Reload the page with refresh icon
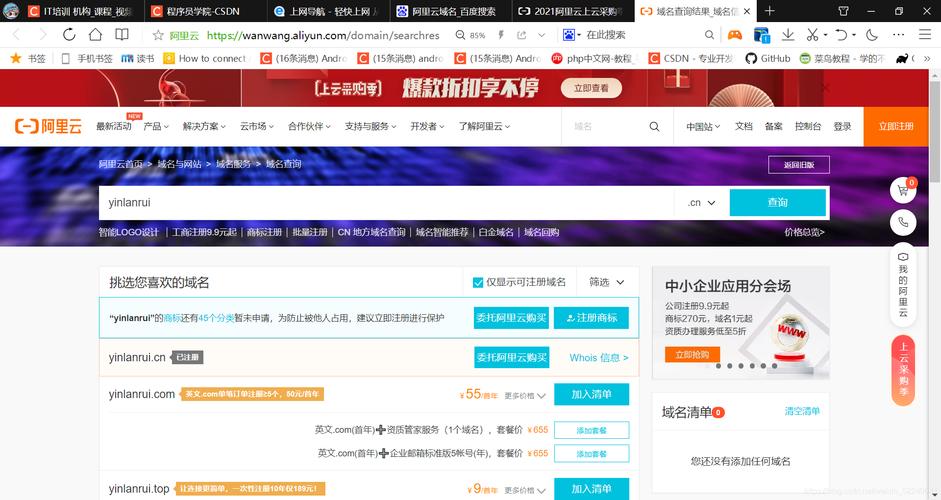The height and width of the screenshot is (500, 941). coord(69,35)
